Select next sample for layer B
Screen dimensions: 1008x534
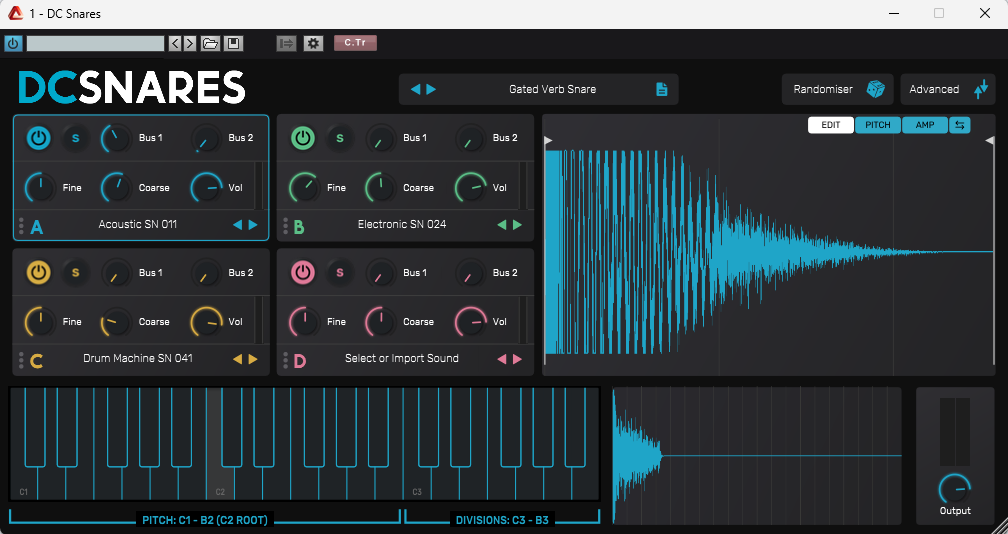pos(518,225)
